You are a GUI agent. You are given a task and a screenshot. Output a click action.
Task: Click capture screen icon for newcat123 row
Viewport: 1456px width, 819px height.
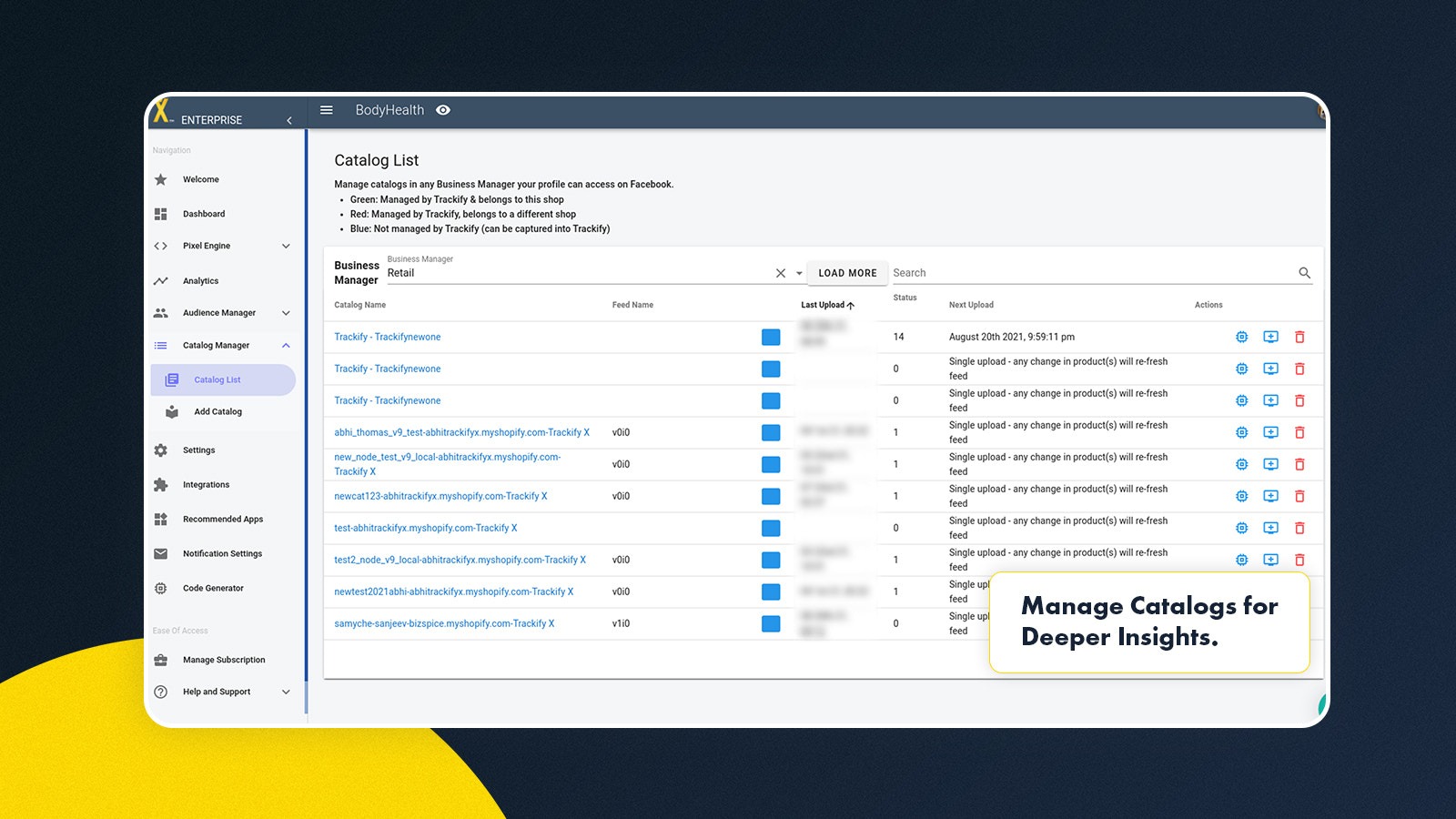coord(1271,496)
